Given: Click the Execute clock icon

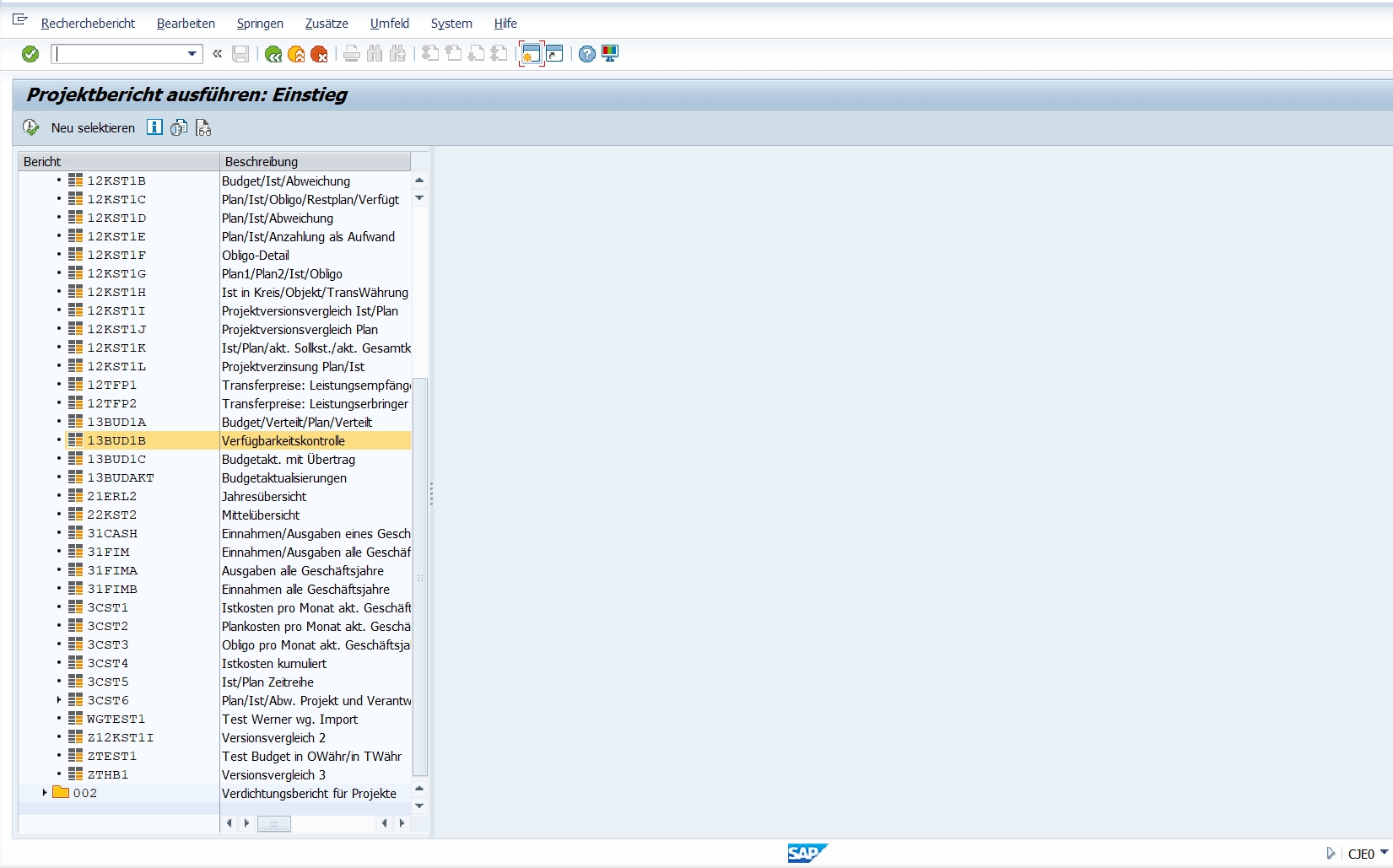Looking at the screenshot, I should (31, 127).
